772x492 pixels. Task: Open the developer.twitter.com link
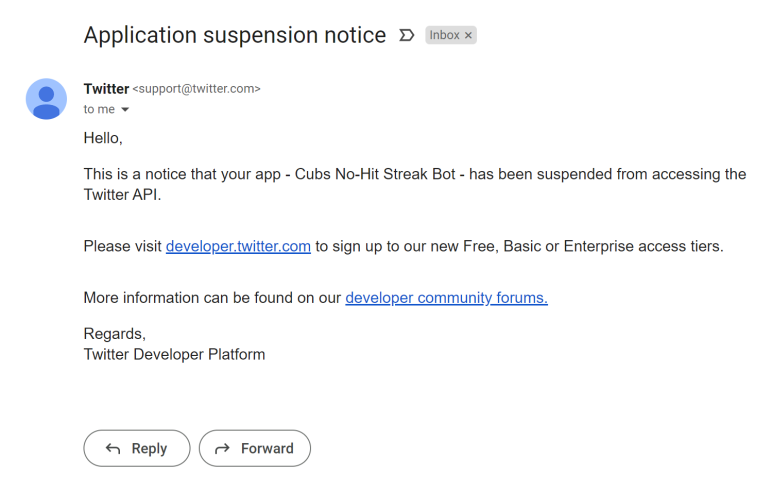tap(238, 246)
